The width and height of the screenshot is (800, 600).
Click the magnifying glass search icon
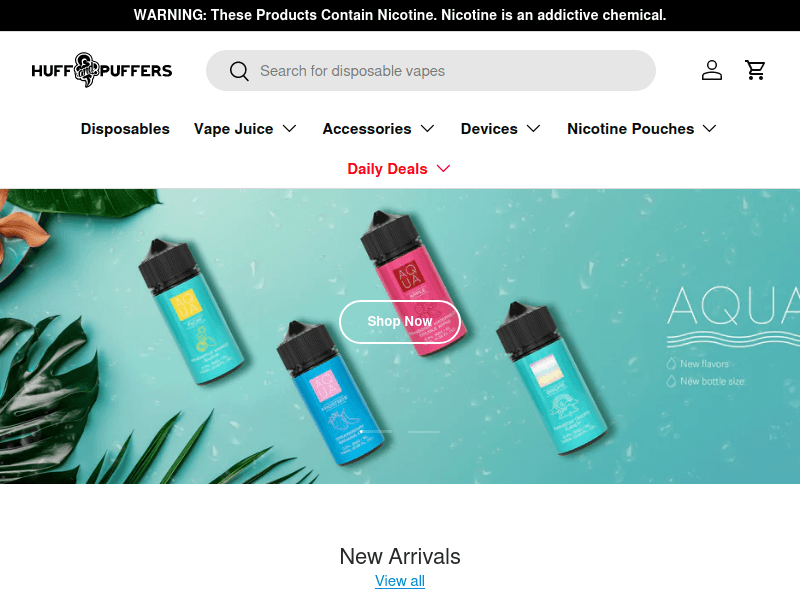click(239, 71)
